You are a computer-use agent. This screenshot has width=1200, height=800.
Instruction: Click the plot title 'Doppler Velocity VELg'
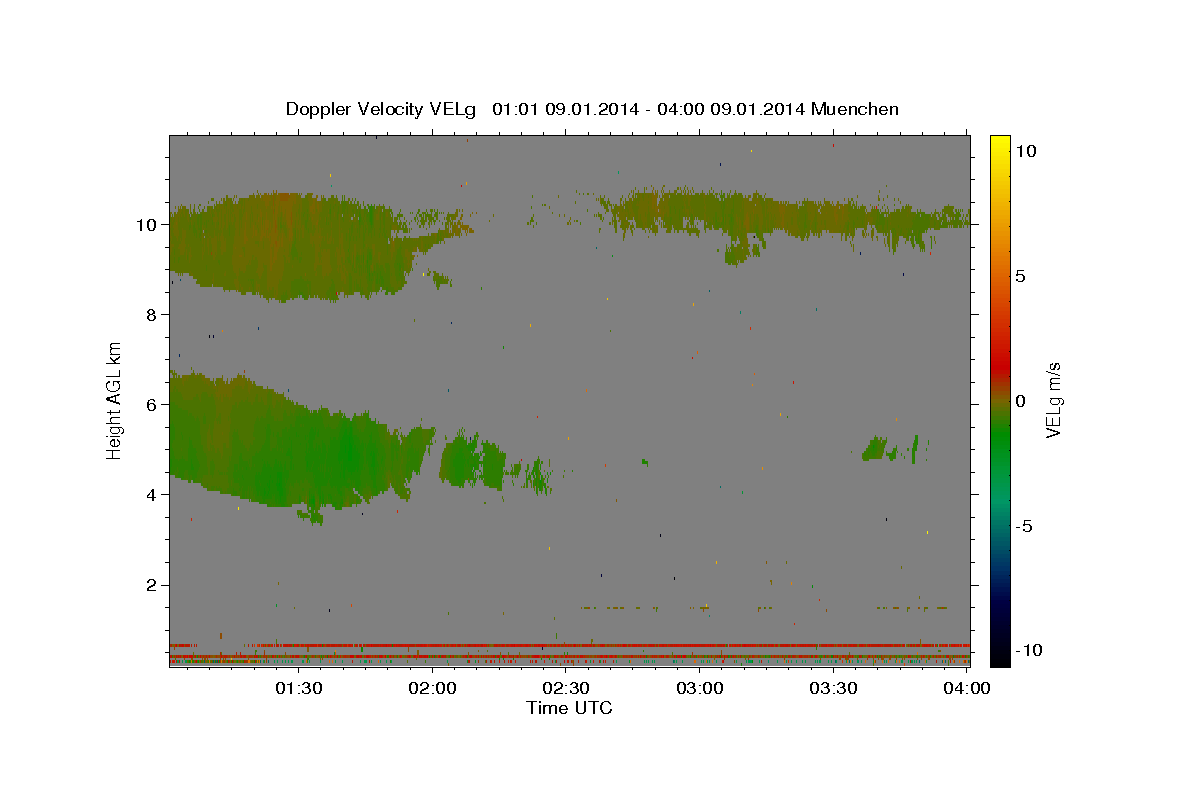(383, 109)
